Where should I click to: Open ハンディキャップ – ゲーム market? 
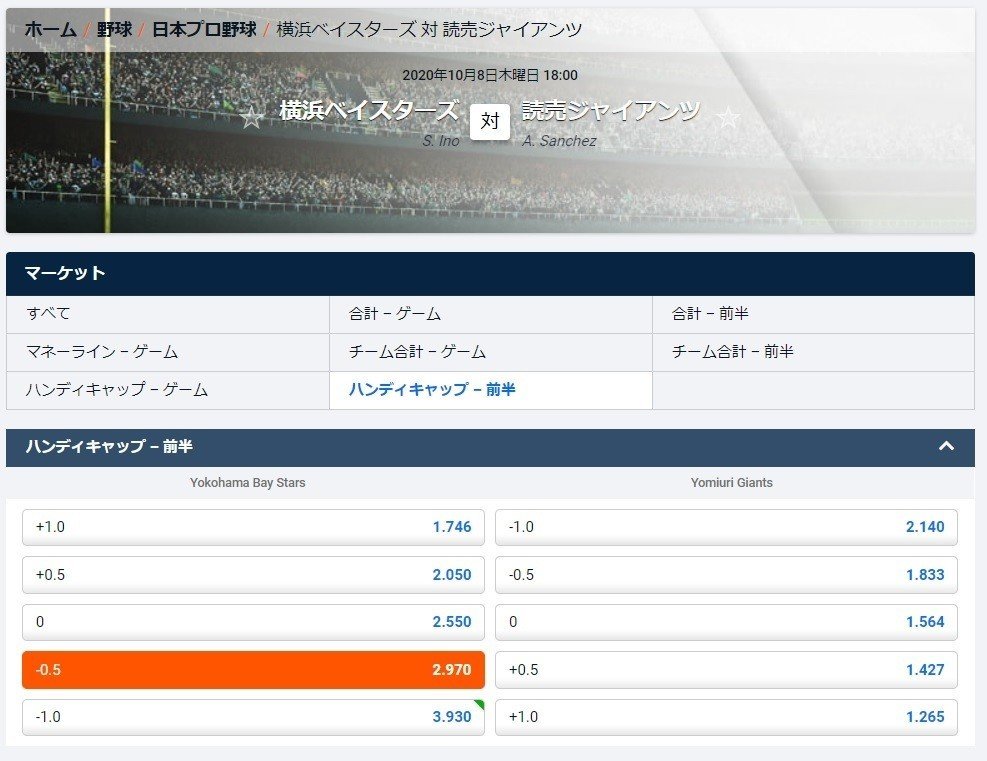[x=167, y=390]
